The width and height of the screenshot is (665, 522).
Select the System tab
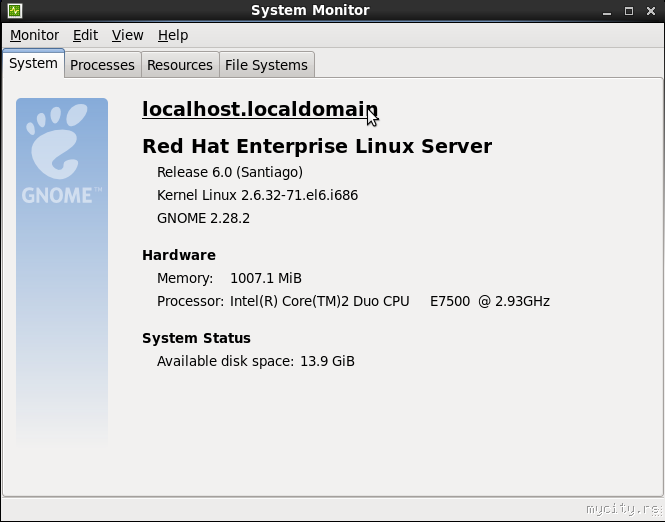33,64
